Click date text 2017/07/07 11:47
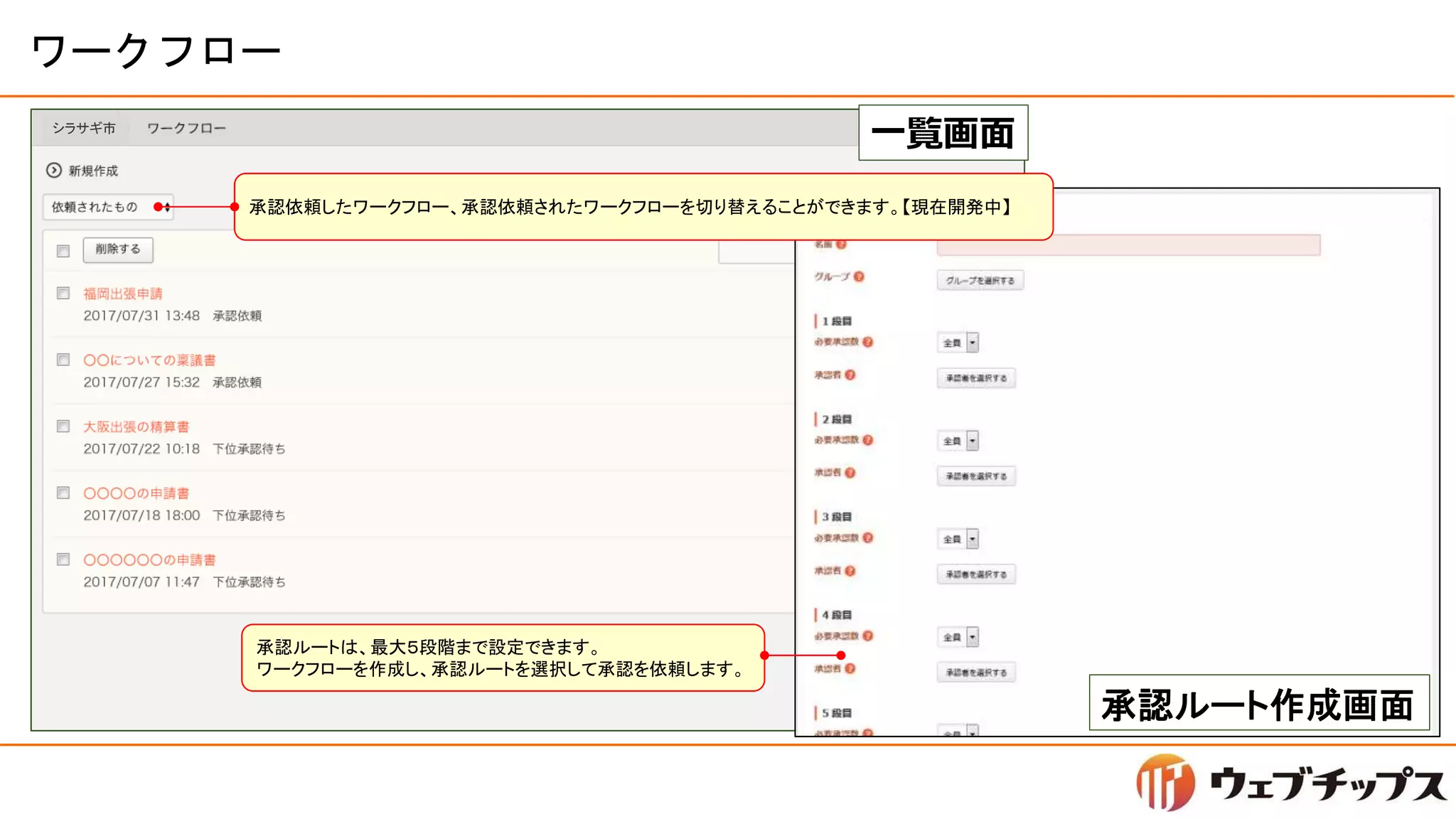Image resolution: width=1456 pixels, height=819 pixels. pyautogui.click(x=141, y=582)
